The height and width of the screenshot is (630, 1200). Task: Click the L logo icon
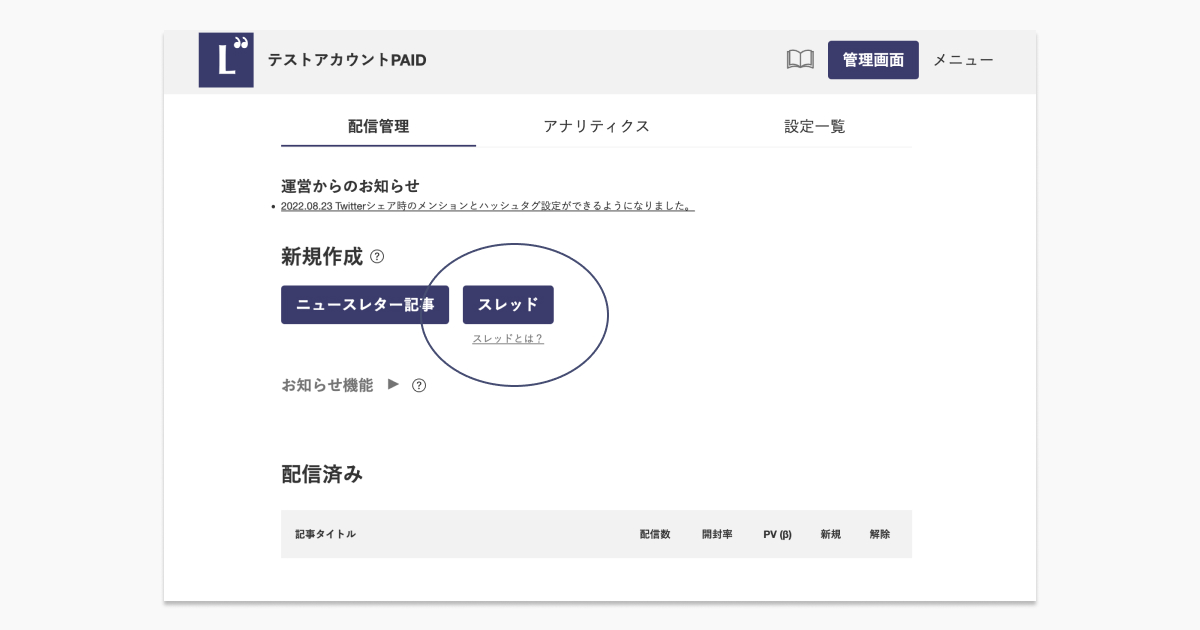click(226, 60)
